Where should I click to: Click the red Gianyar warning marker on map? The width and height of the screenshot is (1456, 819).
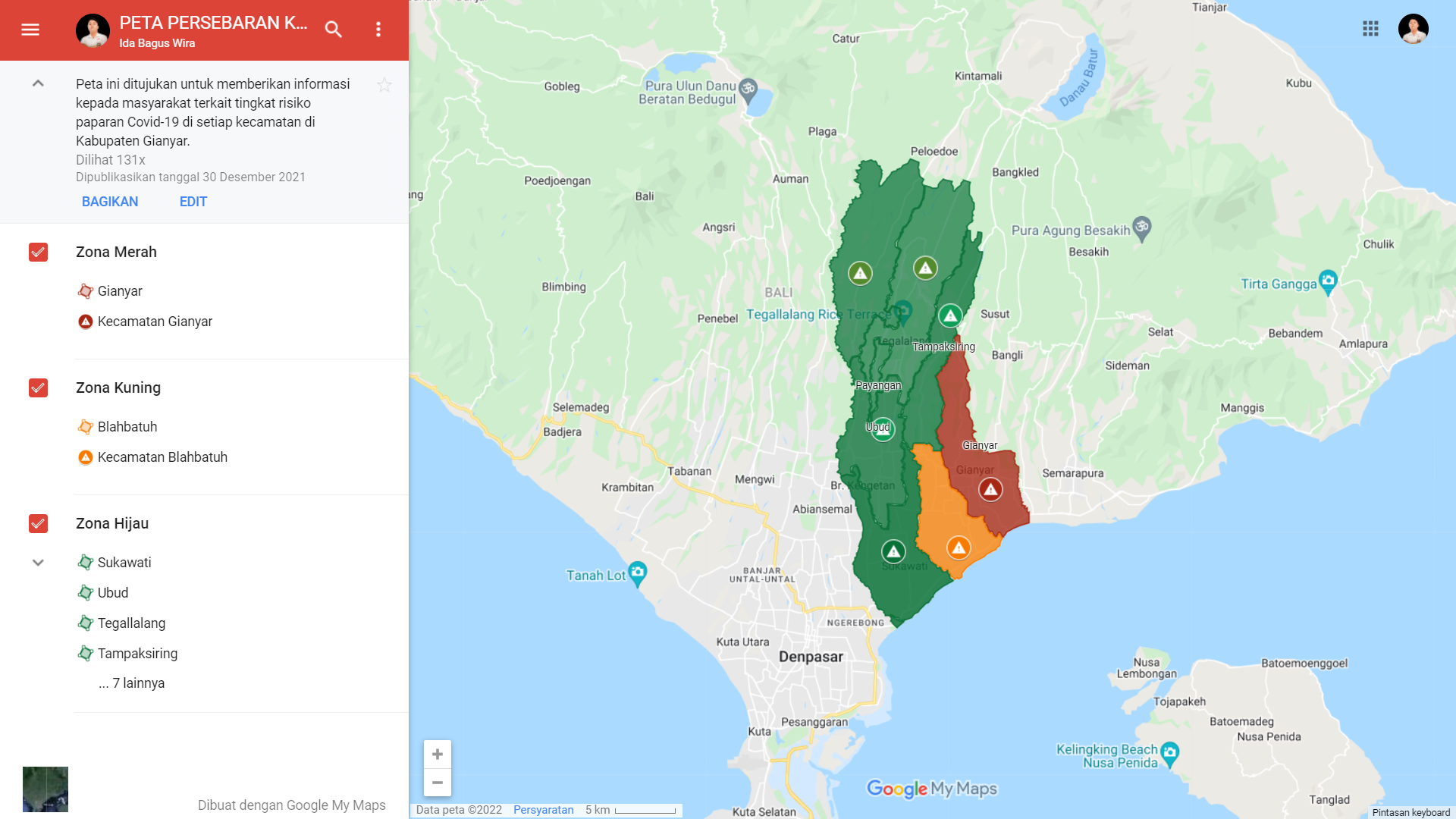(990, 489)
